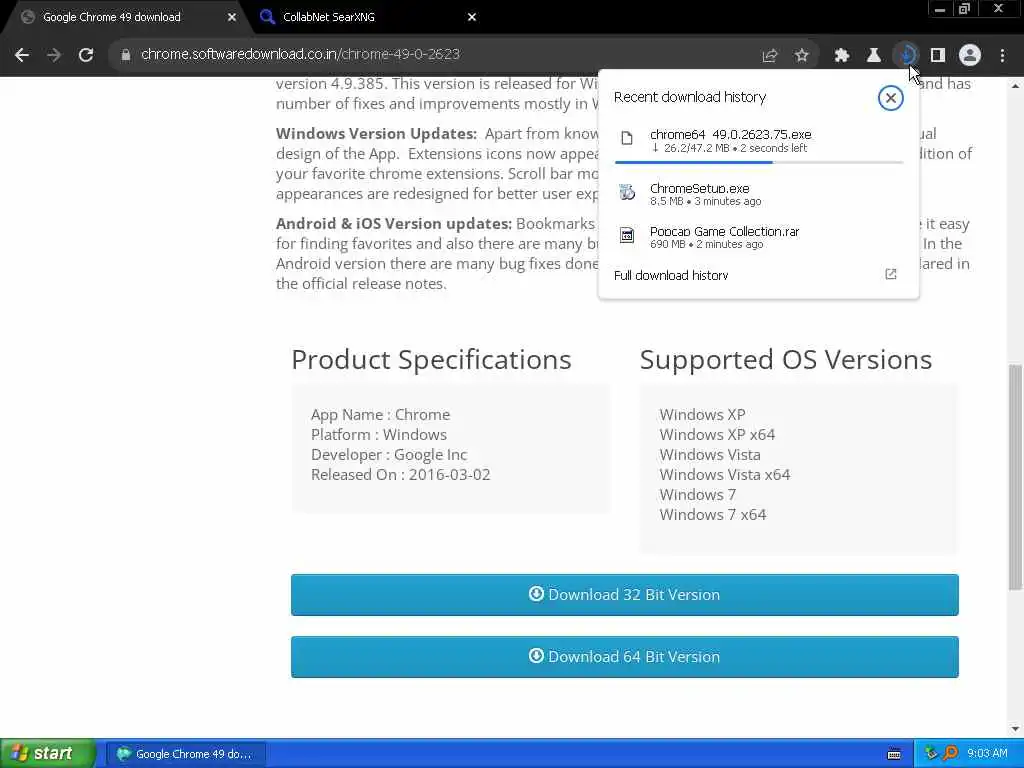Click Download 64 Bit Version button
Image resolution: width=1024 pixels, height=768 pixels.
tap(624, 657)
